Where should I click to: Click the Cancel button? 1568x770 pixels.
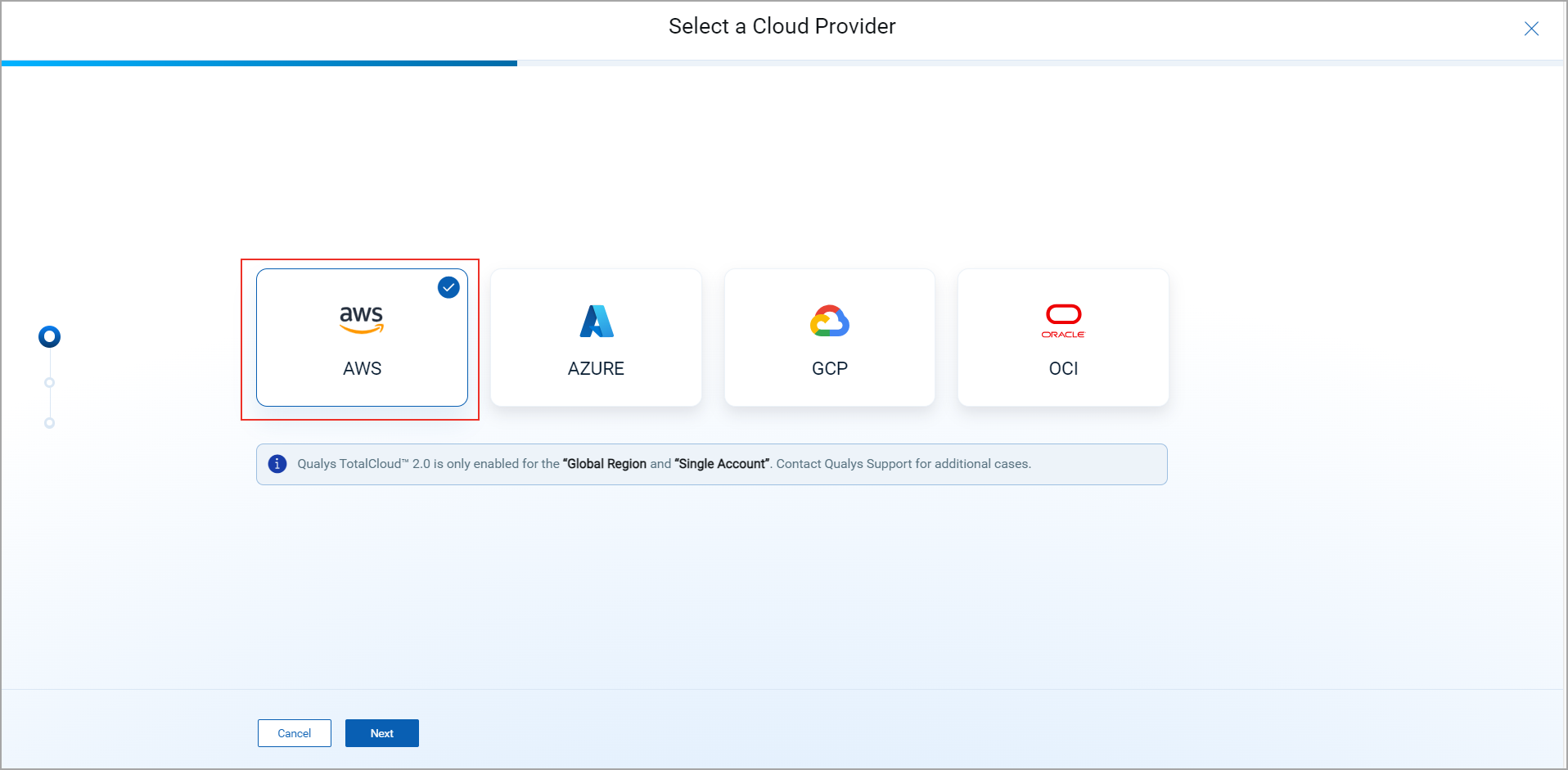[x=295, y=733]
